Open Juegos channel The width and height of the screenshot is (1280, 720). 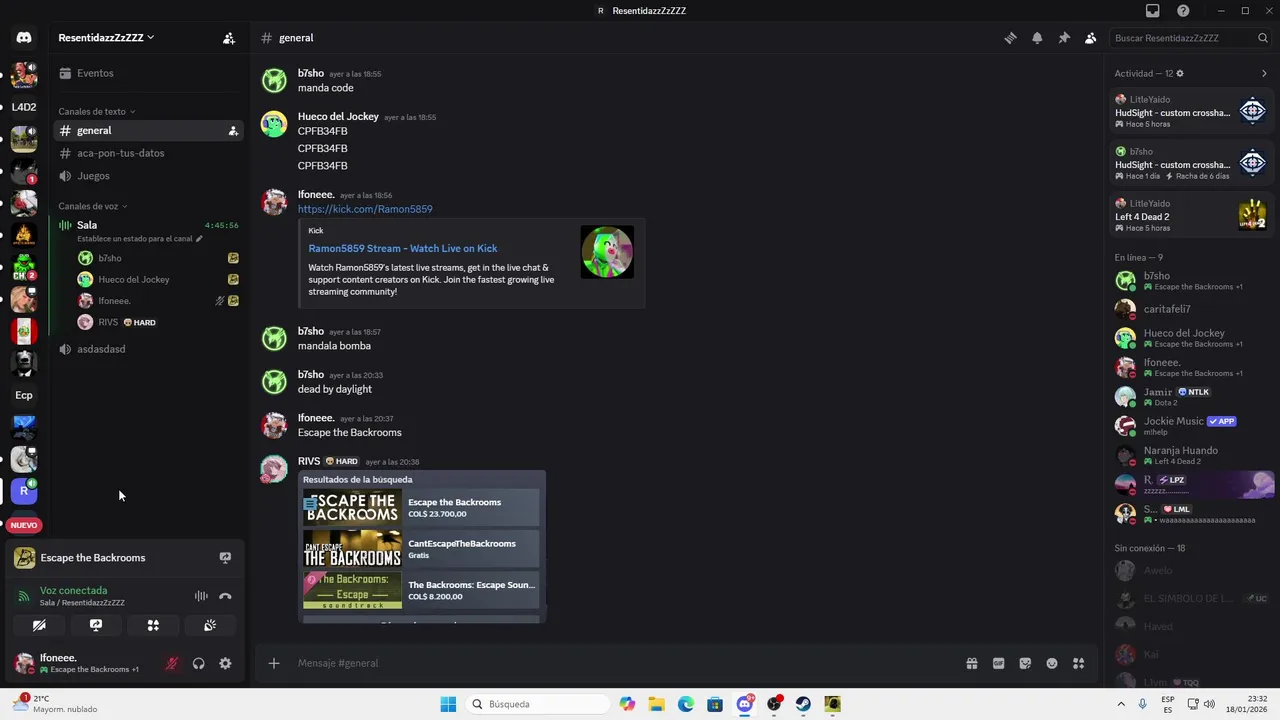click(148, 176)
